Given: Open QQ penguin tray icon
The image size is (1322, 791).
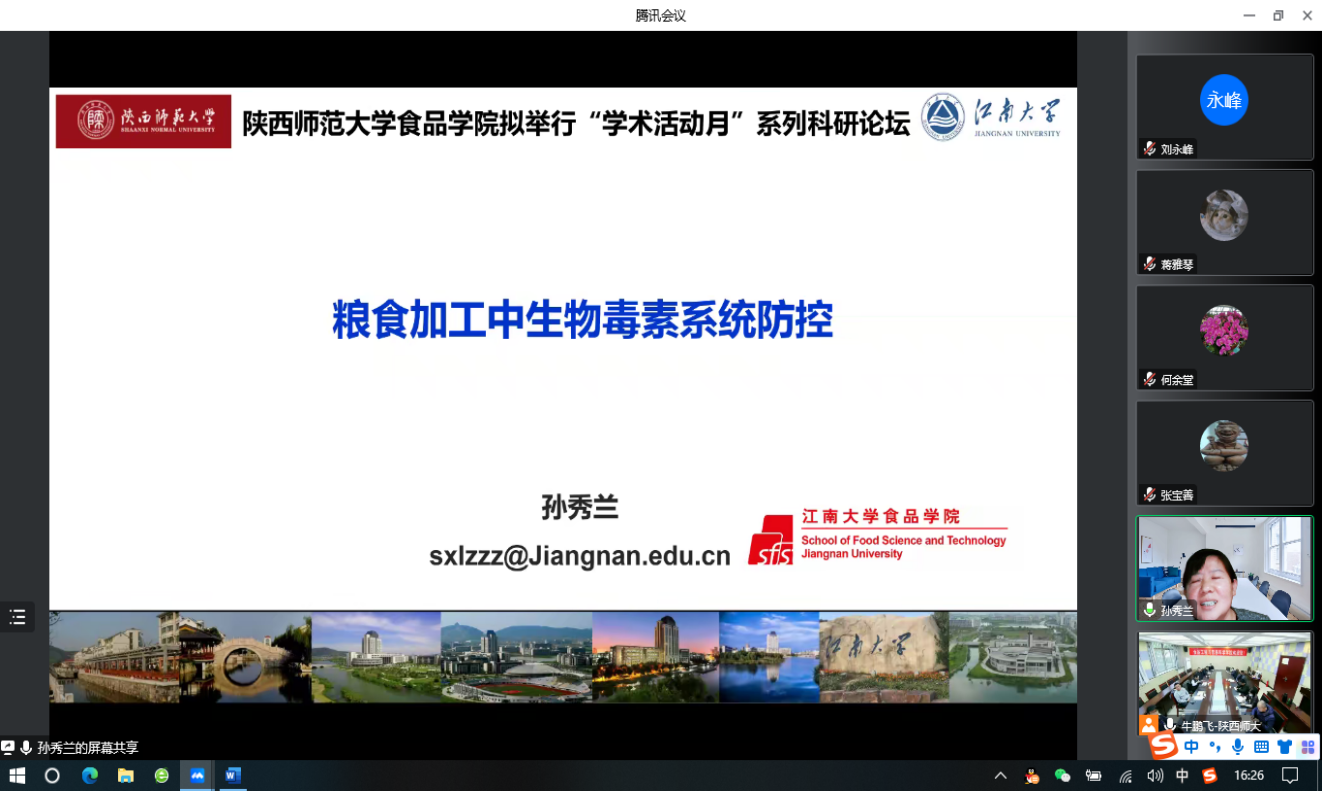Looking at the screenshot, I should point(1033,776).
